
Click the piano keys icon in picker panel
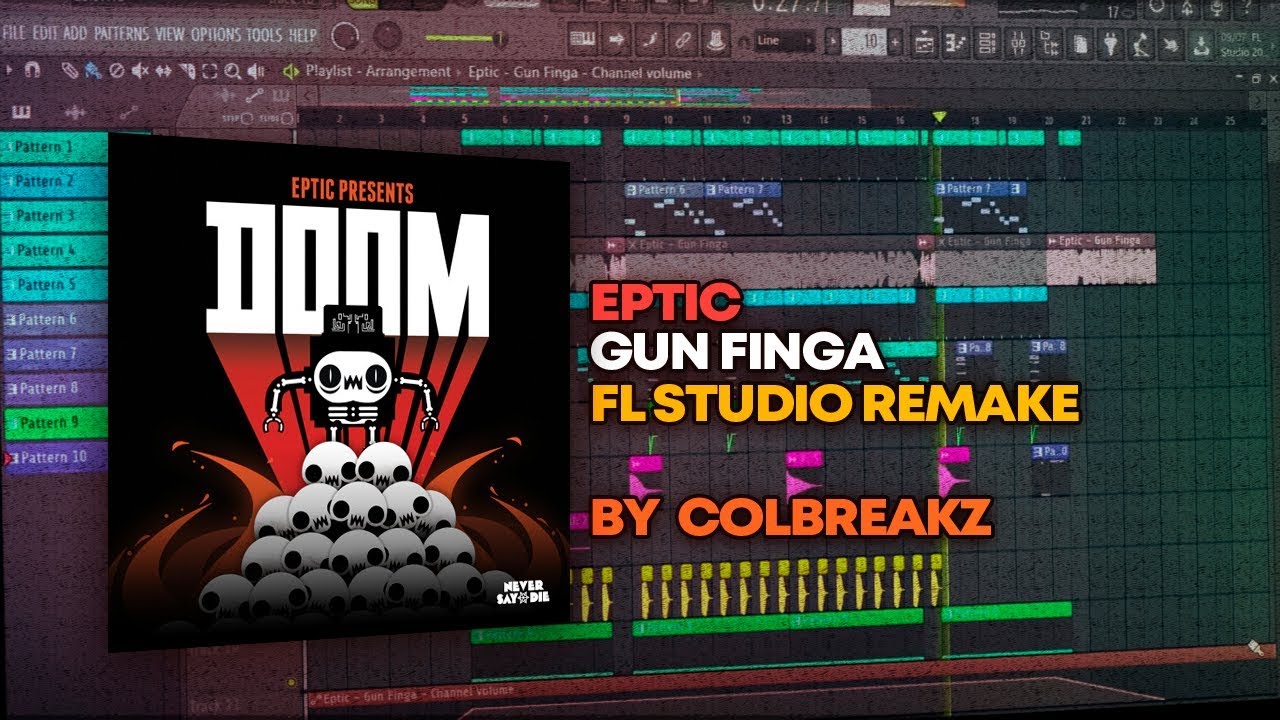click(x=21, y=112)
